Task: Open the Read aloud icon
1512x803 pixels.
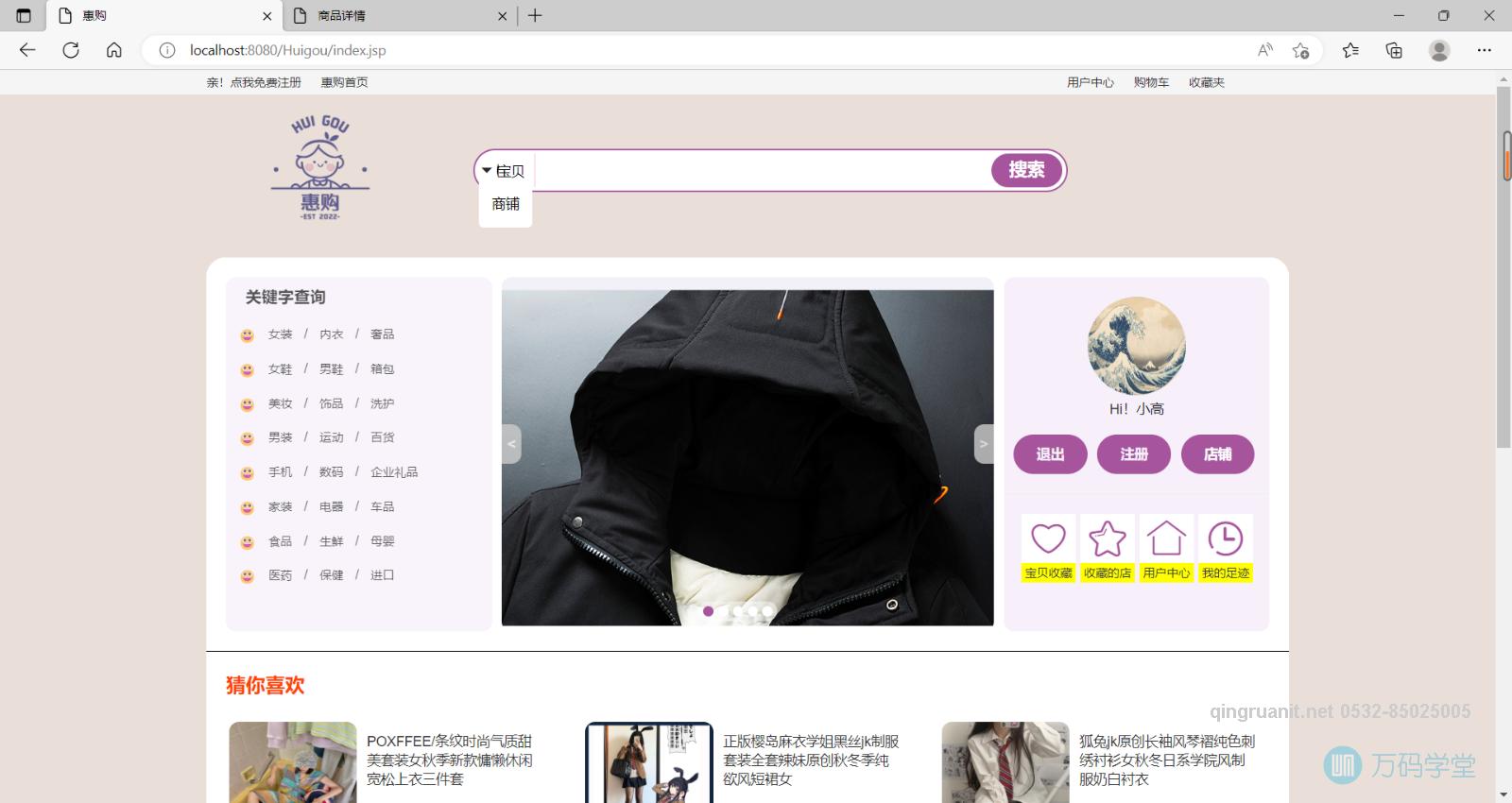Action: (1264, 50)
